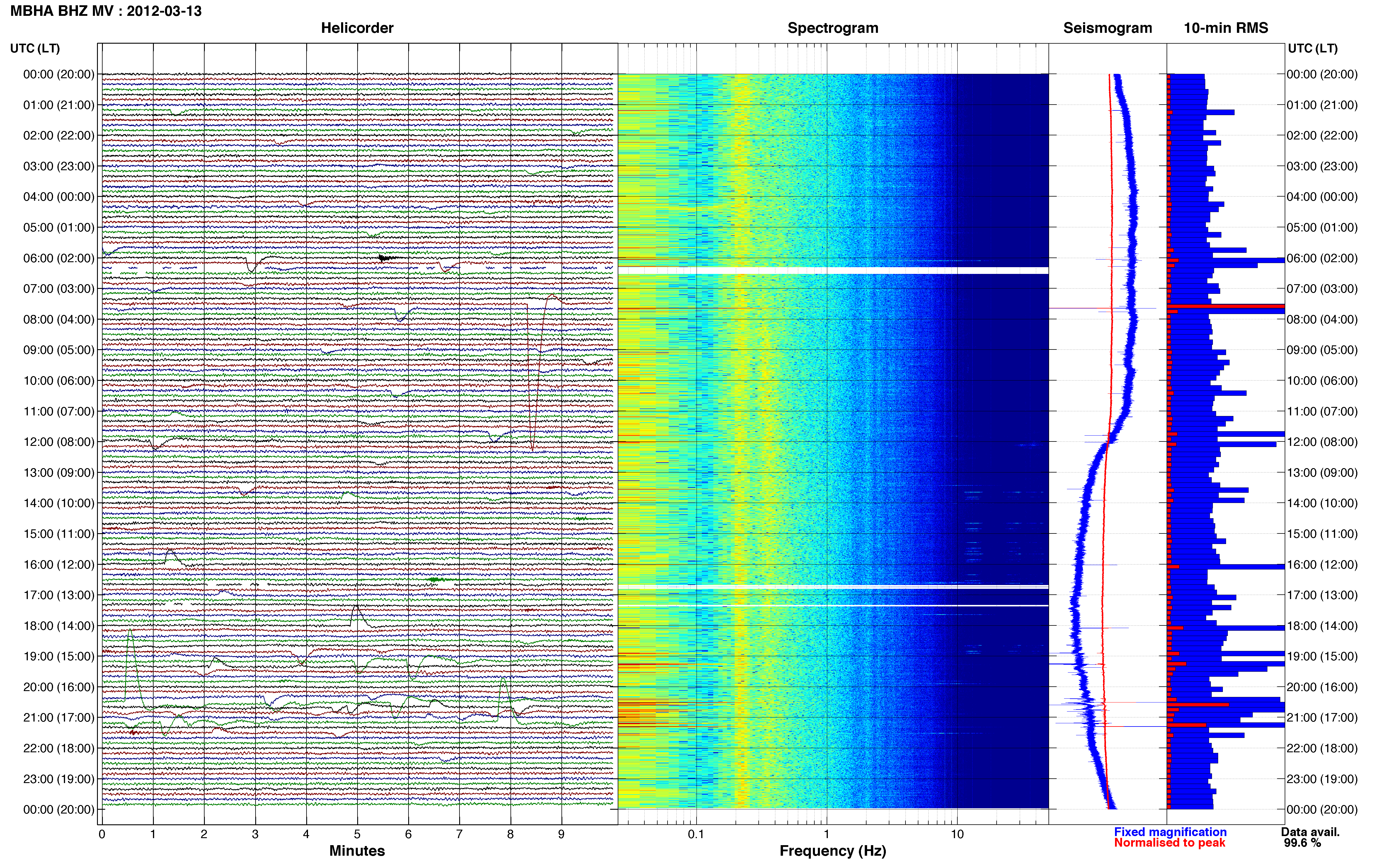Click "03:00 (23:00)" on the Helicorder time axis

click(x=59, y=166)
